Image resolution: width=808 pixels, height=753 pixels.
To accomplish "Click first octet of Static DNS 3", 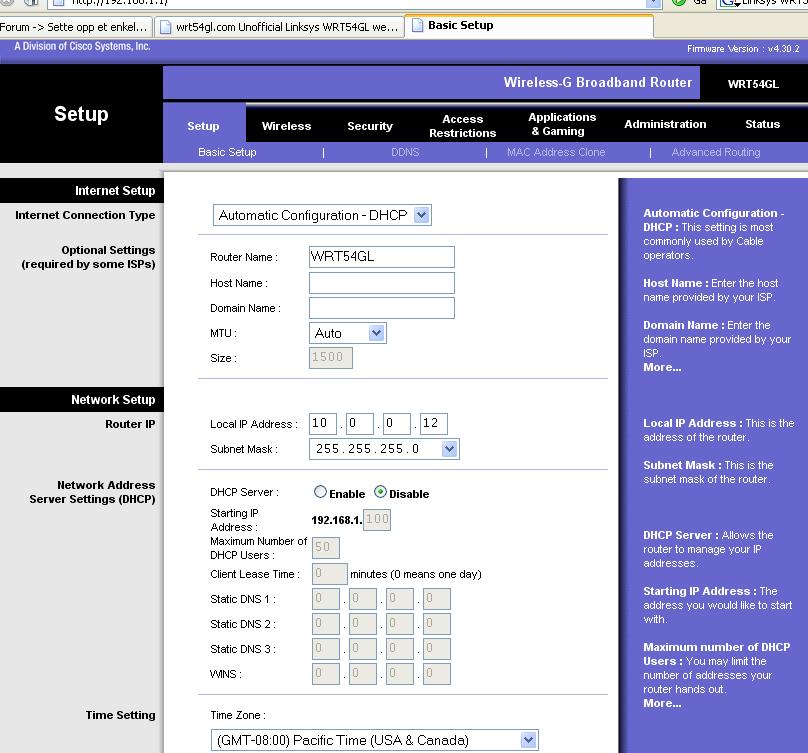I will point(326,649).
